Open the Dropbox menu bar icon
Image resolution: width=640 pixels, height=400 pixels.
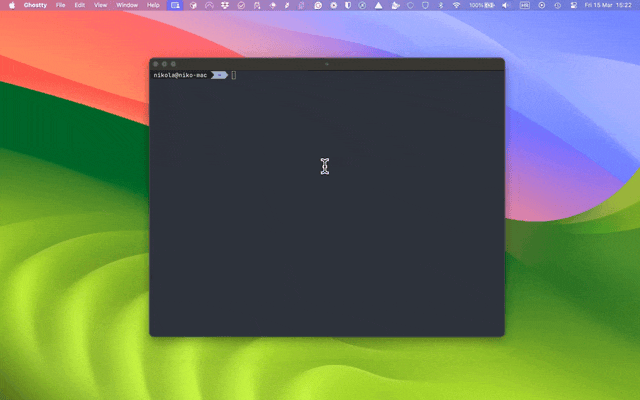[225, 5]
